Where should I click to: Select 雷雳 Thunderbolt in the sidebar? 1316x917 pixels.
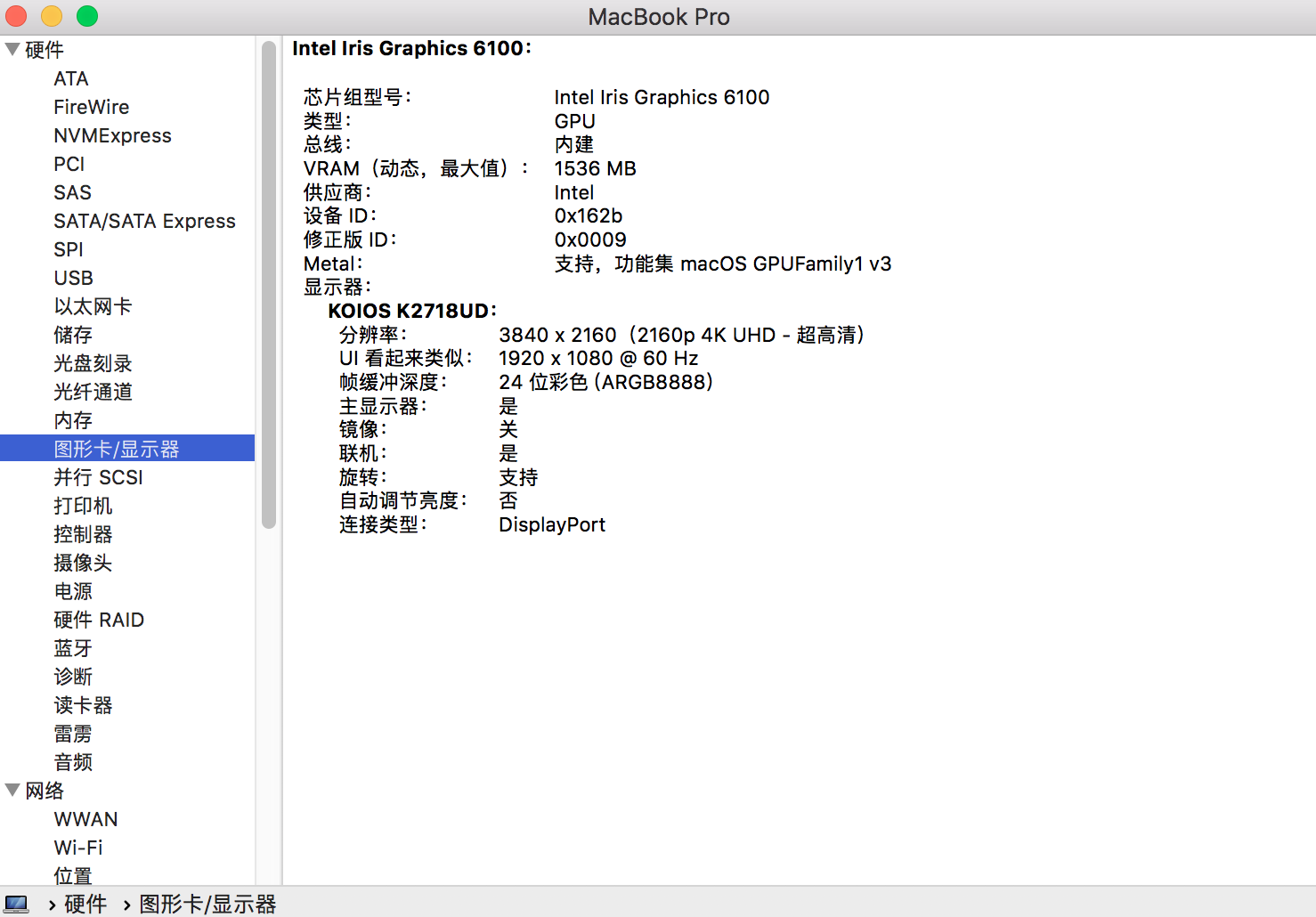pyautogui.click(x=73, y=734)
